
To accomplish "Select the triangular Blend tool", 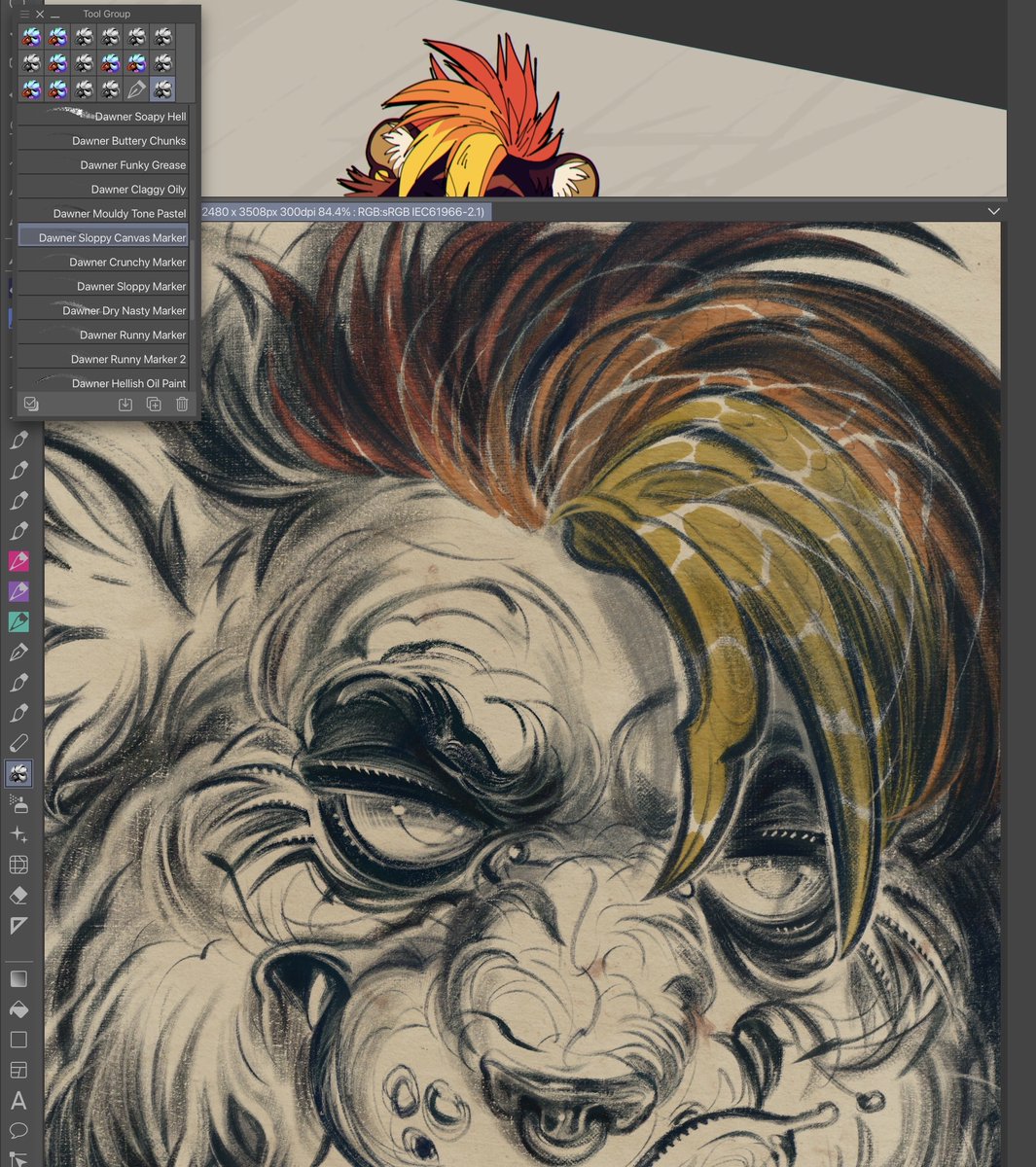I will [18, 926].
